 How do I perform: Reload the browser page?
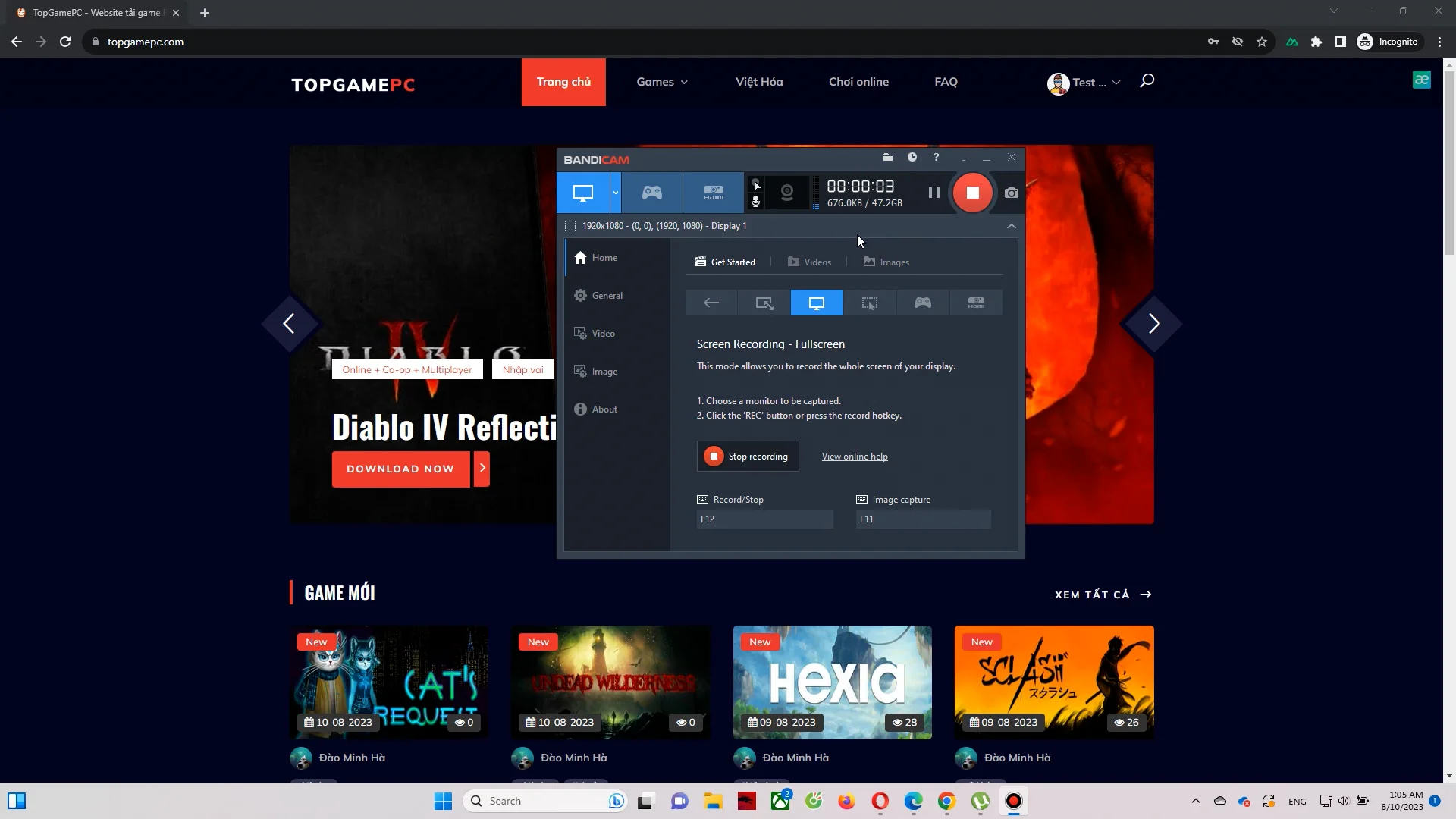tap(65, 42)
